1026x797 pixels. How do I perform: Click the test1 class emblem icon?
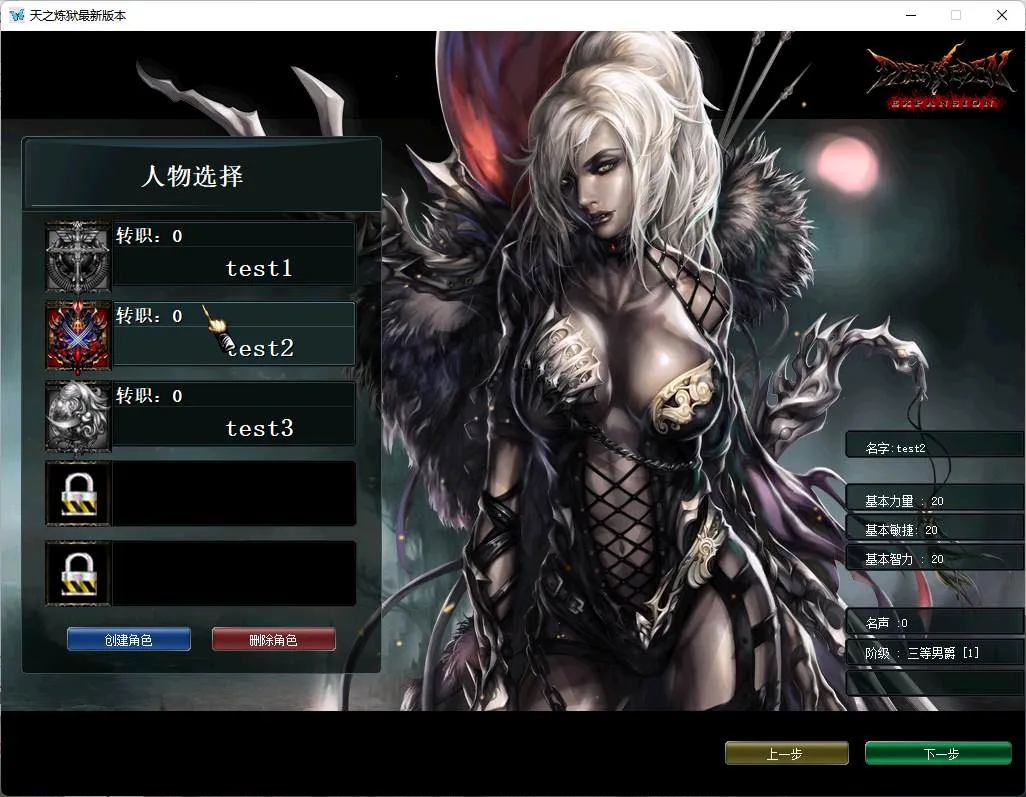click(78, 256)
